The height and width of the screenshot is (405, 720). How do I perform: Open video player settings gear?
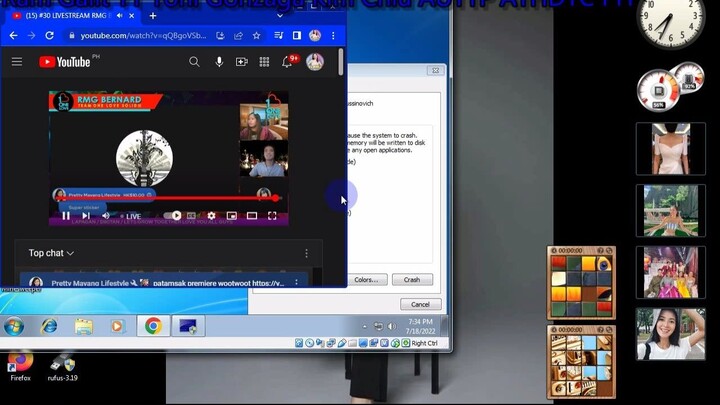pyautogui.click(x=211, y=215)
